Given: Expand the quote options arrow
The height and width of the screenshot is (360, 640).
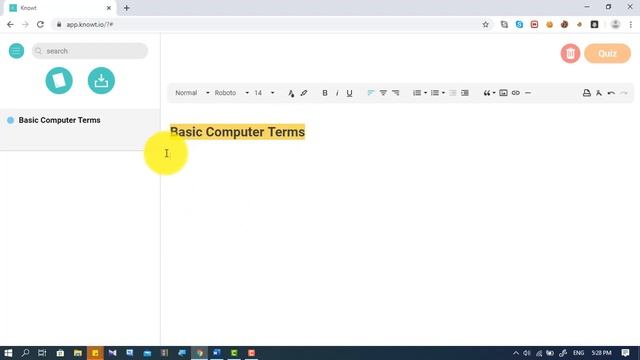Looking at the screenshot, I should click(494, 93).
